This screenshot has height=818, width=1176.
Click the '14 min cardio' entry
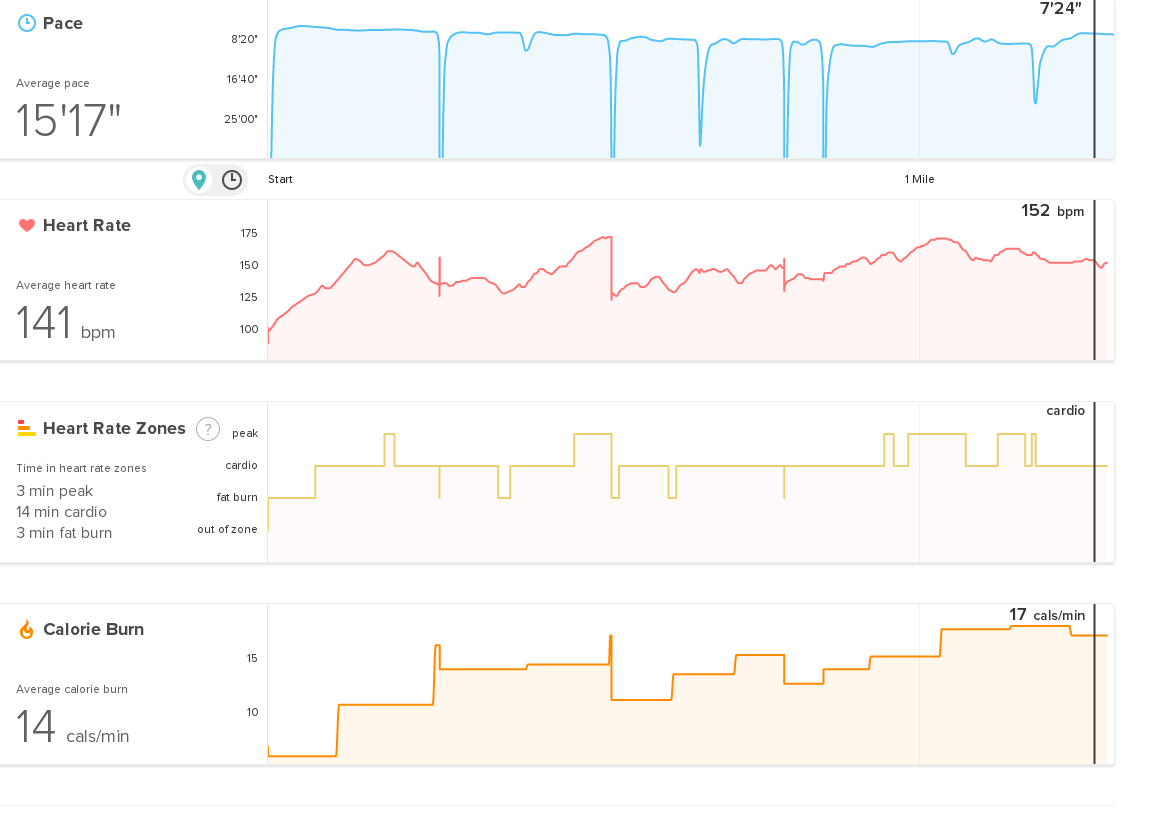(62, 512)
